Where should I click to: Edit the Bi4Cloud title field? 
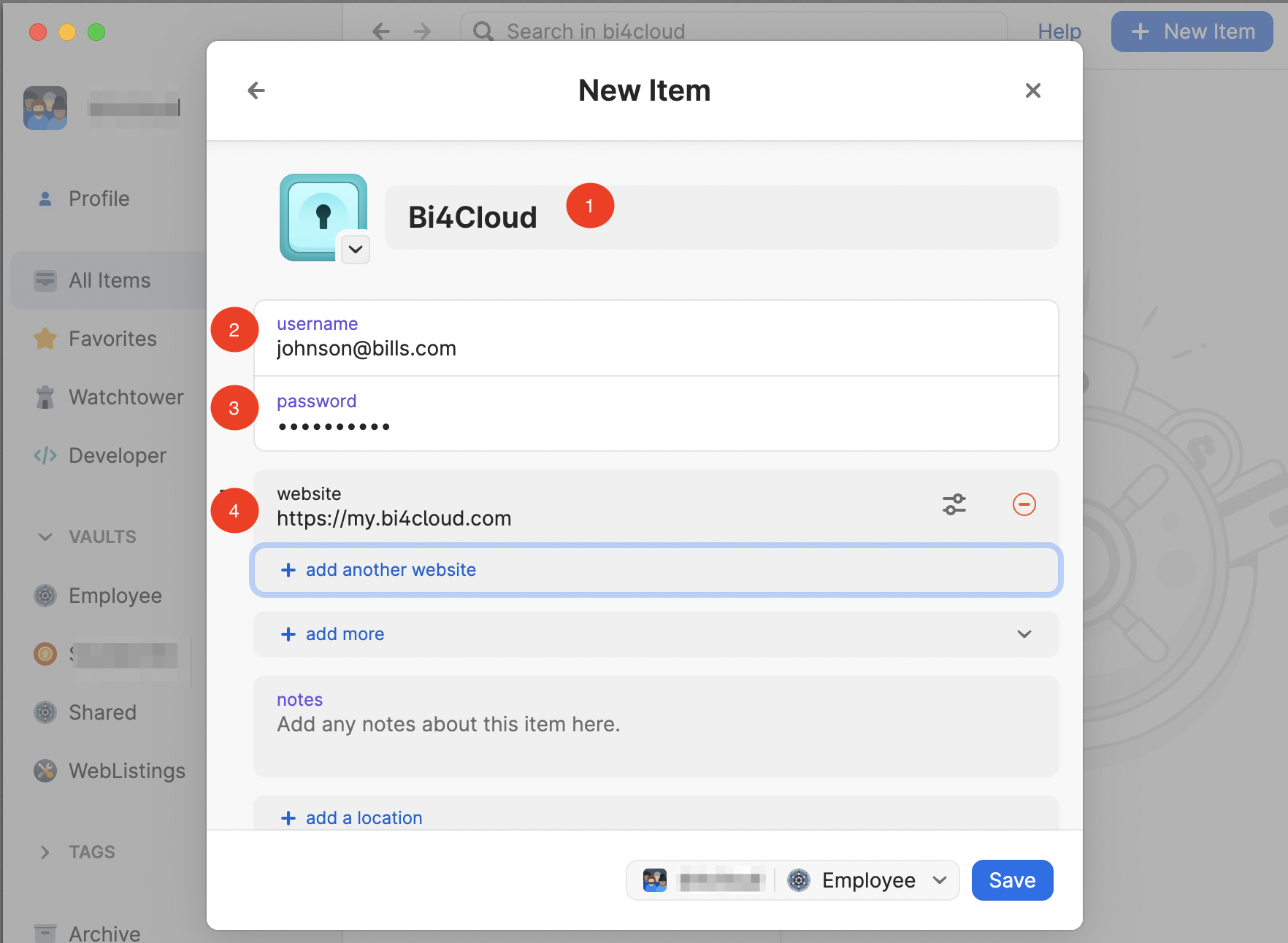pos(721,218)
